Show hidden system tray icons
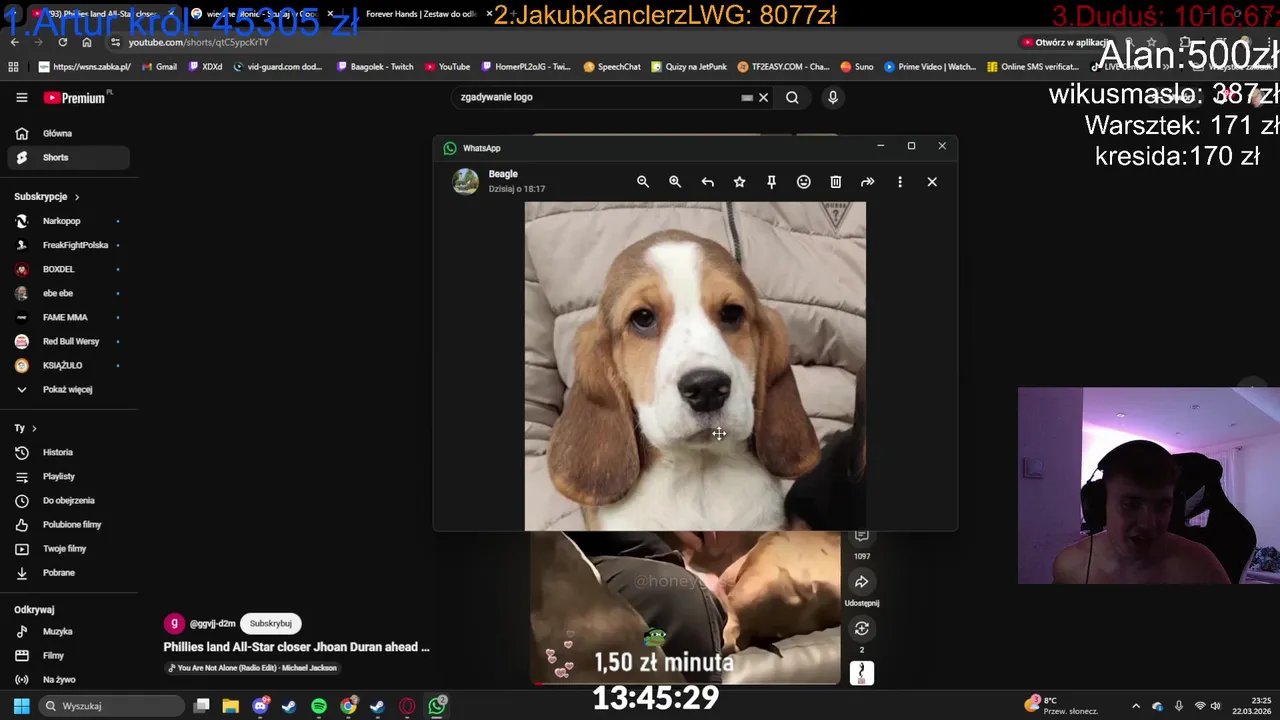1280x720 pixels. [x=1135, y=706]
